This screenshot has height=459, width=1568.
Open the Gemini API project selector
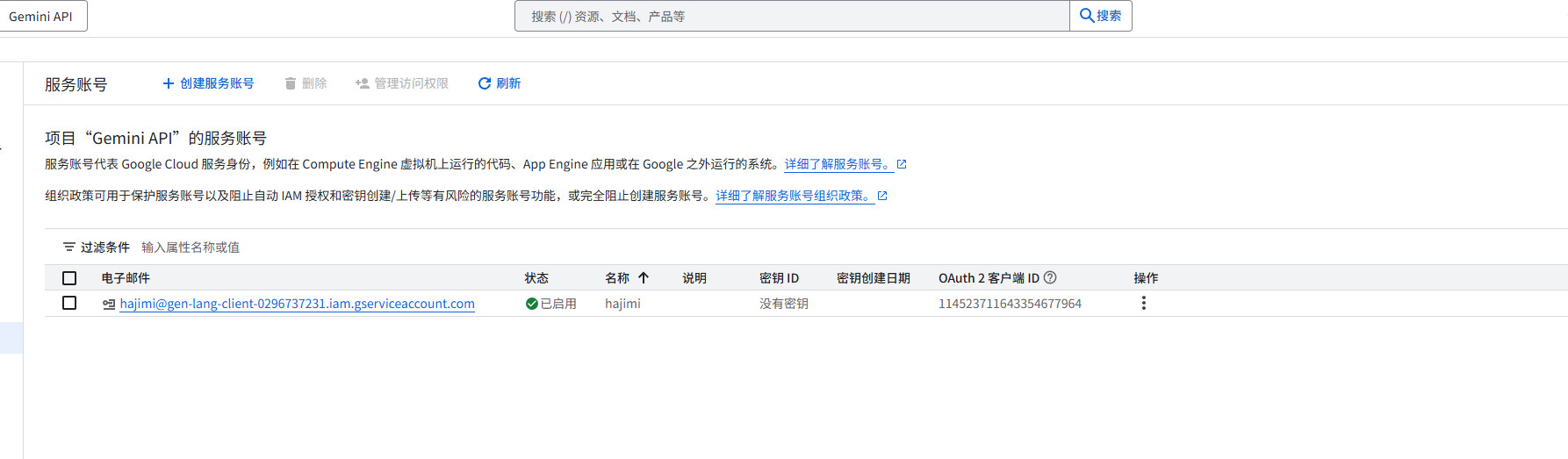point(41,17)
